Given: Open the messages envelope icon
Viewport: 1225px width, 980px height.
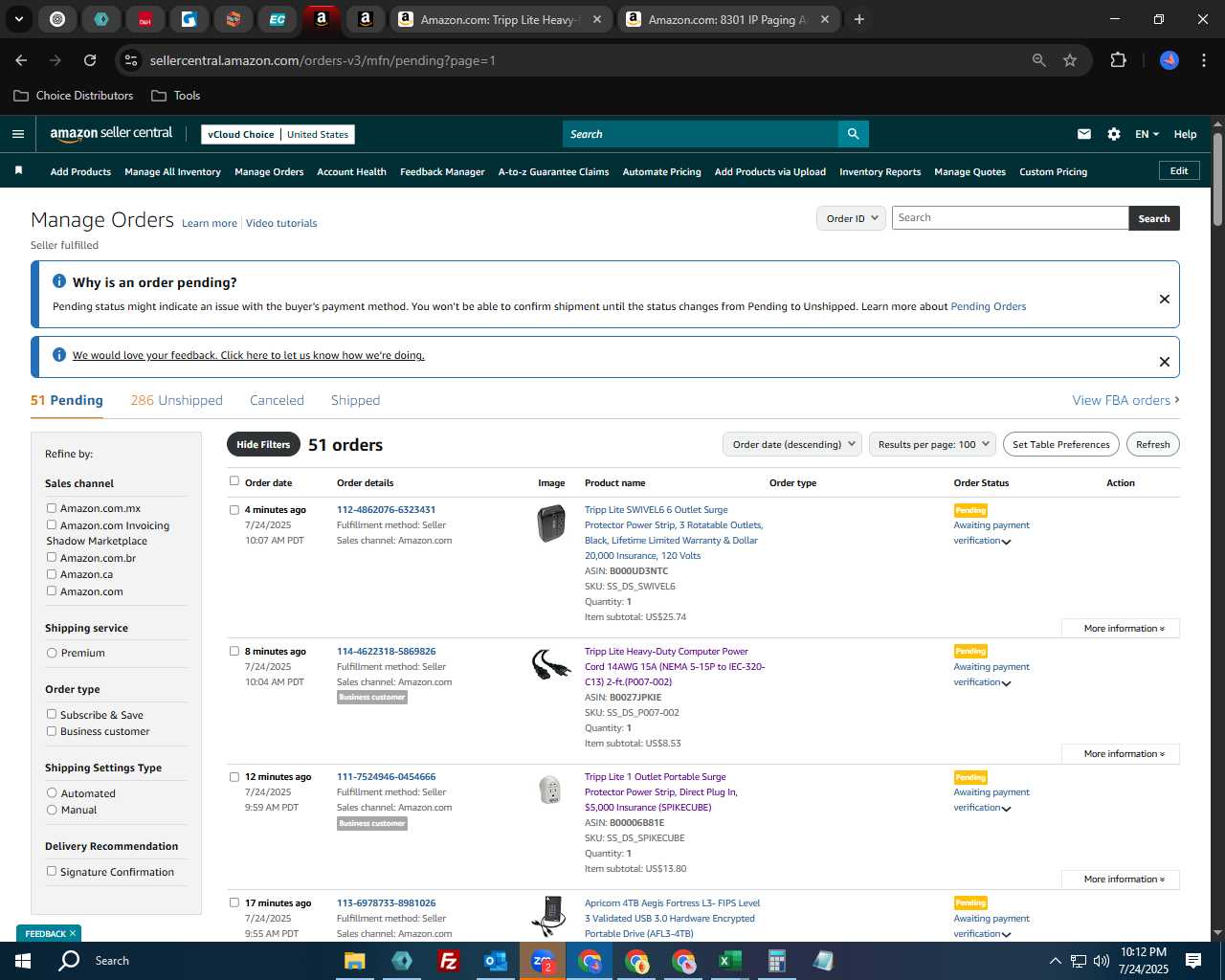Looking at the screenshot, I should point(1084,134).
